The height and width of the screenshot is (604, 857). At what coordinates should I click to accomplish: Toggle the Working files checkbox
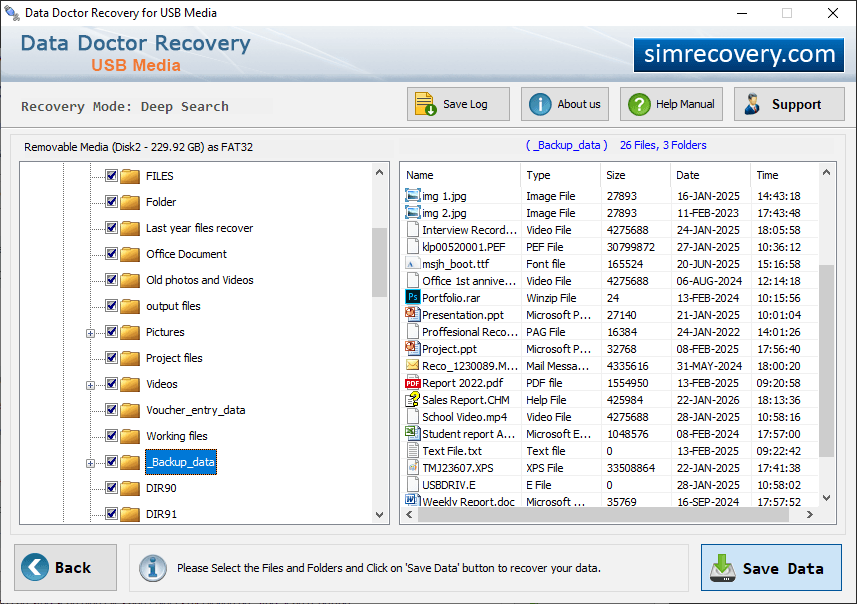point(111,436)
